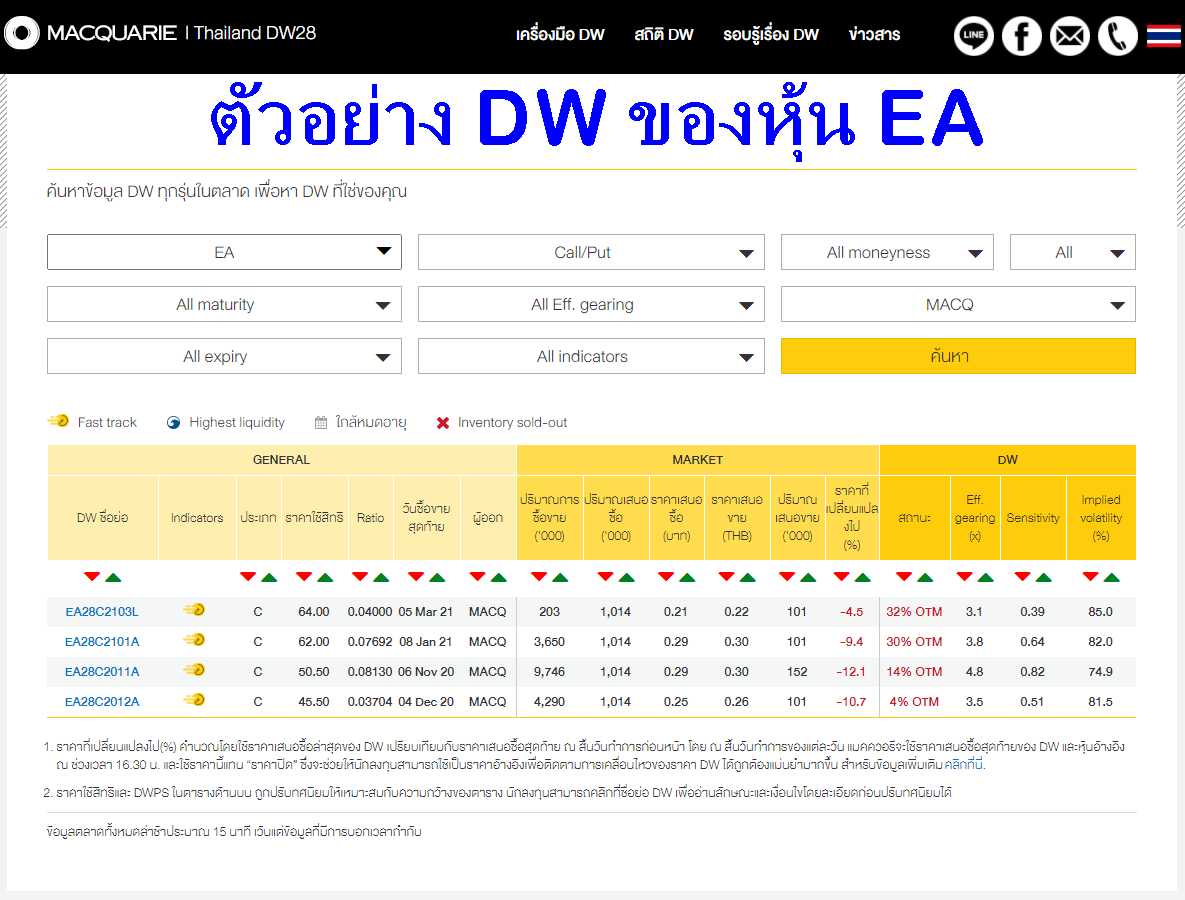Viewport: 1185px width, 900px height.
Task: Open the All maturity dropdown
Action: click(x=224, y=305)
